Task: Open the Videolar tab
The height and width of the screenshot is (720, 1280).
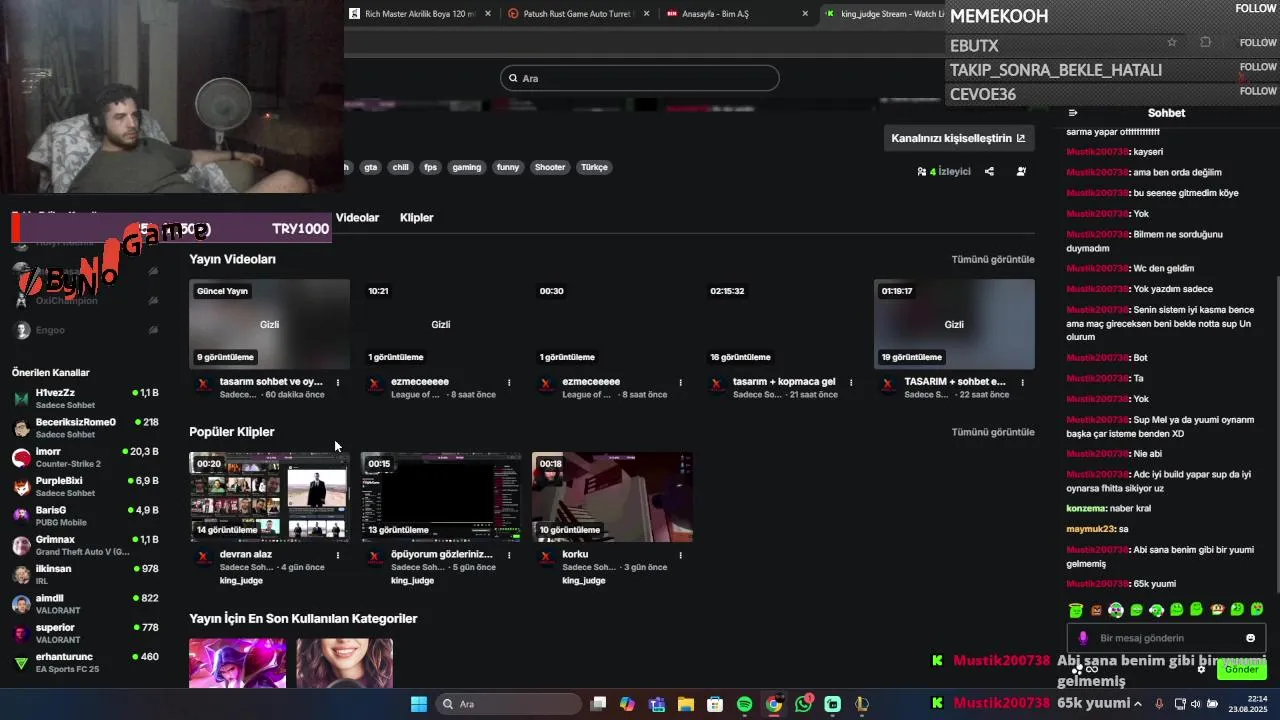Action: pos(357,218)
